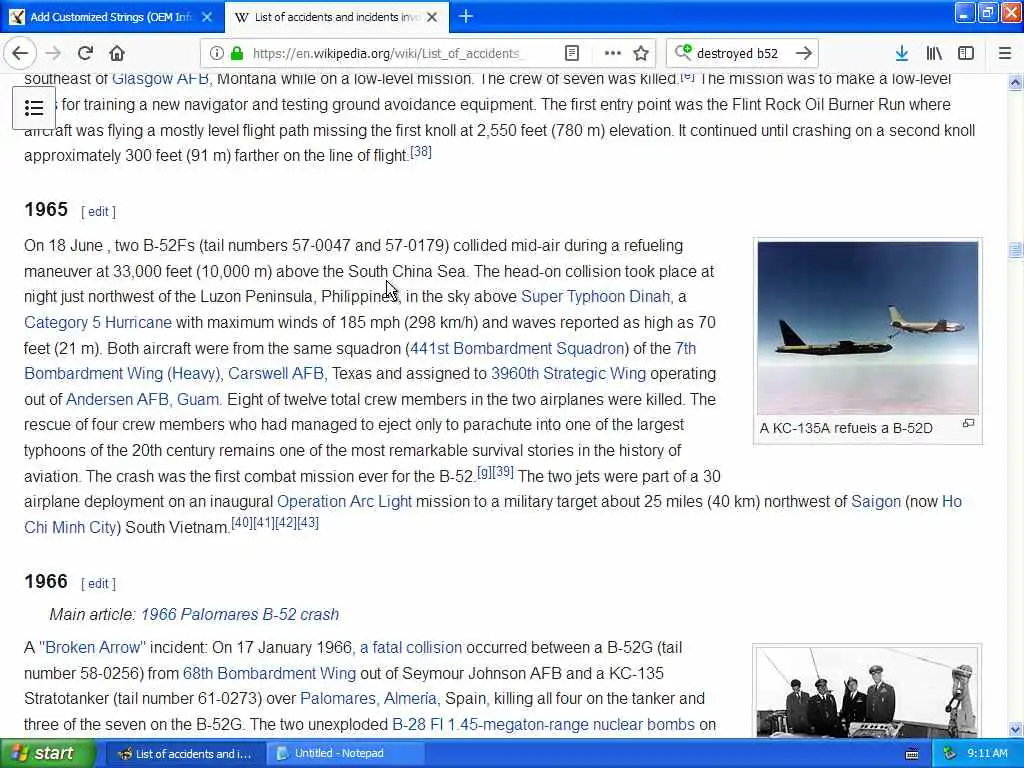Click the page scrollbar up arrow

click(x=1016, y=83)
